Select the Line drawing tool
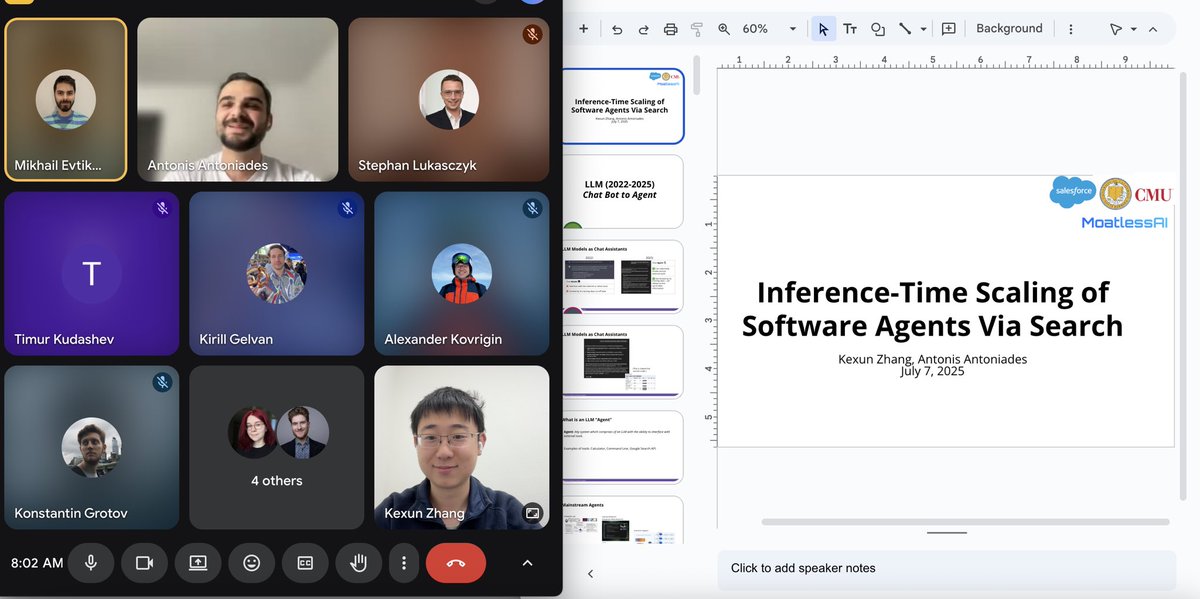 905,29
